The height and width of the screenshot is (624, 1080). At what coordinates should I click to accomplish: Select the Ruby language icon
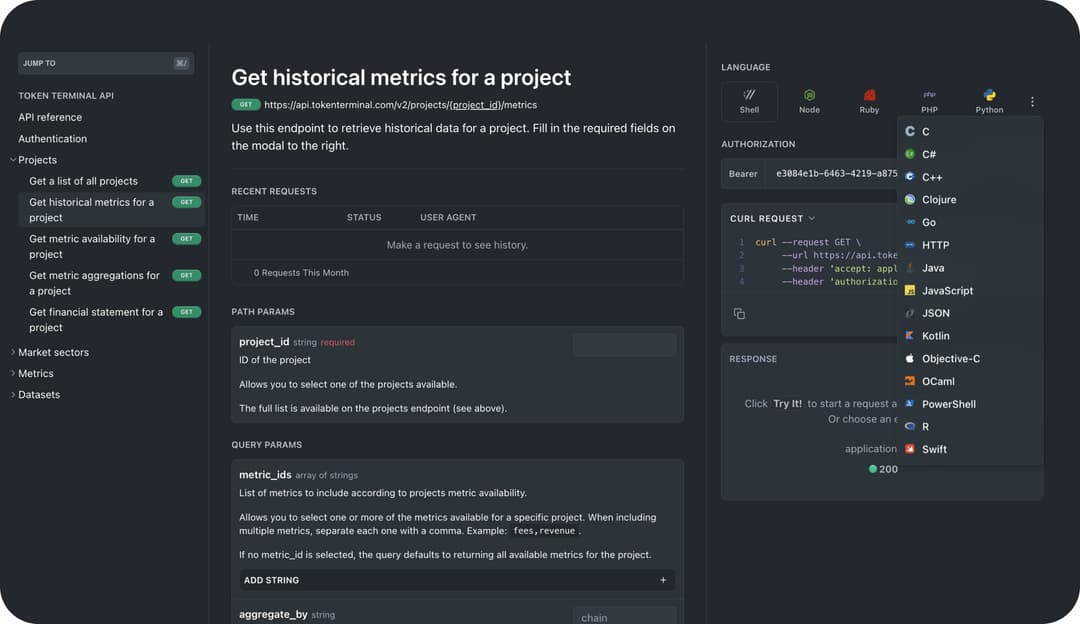[x=869, y=101]
